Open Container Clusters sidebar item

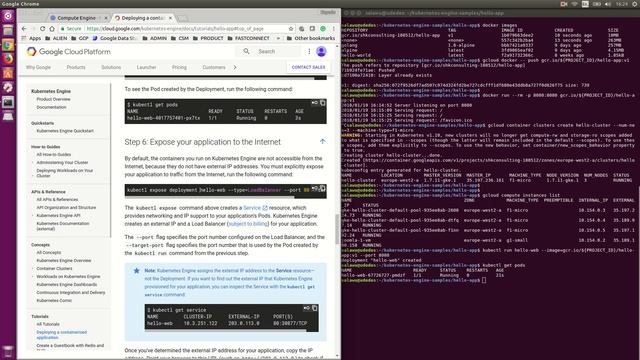pos(54,269)
